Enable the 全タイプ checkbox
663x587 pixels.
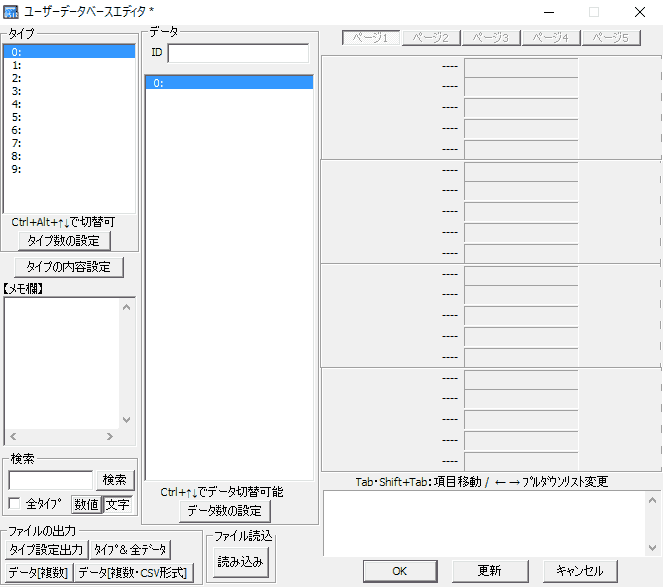click(x=14, y=504)
